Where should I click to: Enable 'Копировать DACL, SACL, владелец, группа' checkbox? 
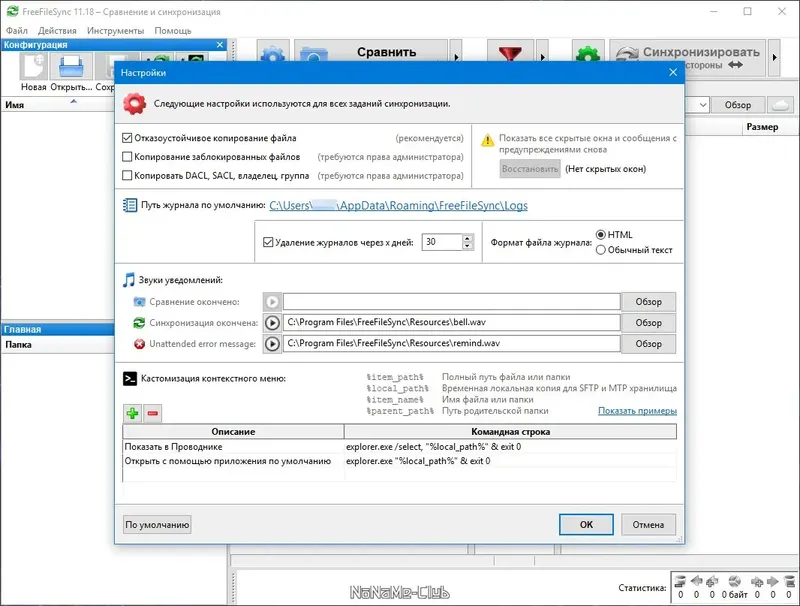click(x=127, y=175)
